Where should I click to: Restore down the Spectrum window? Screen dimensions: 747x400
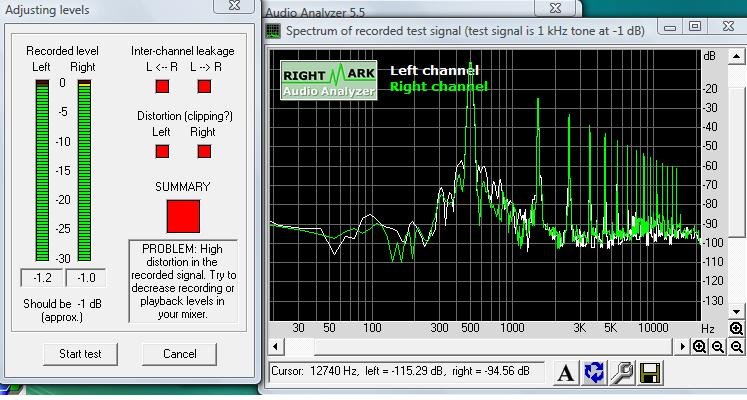point(695,26)
